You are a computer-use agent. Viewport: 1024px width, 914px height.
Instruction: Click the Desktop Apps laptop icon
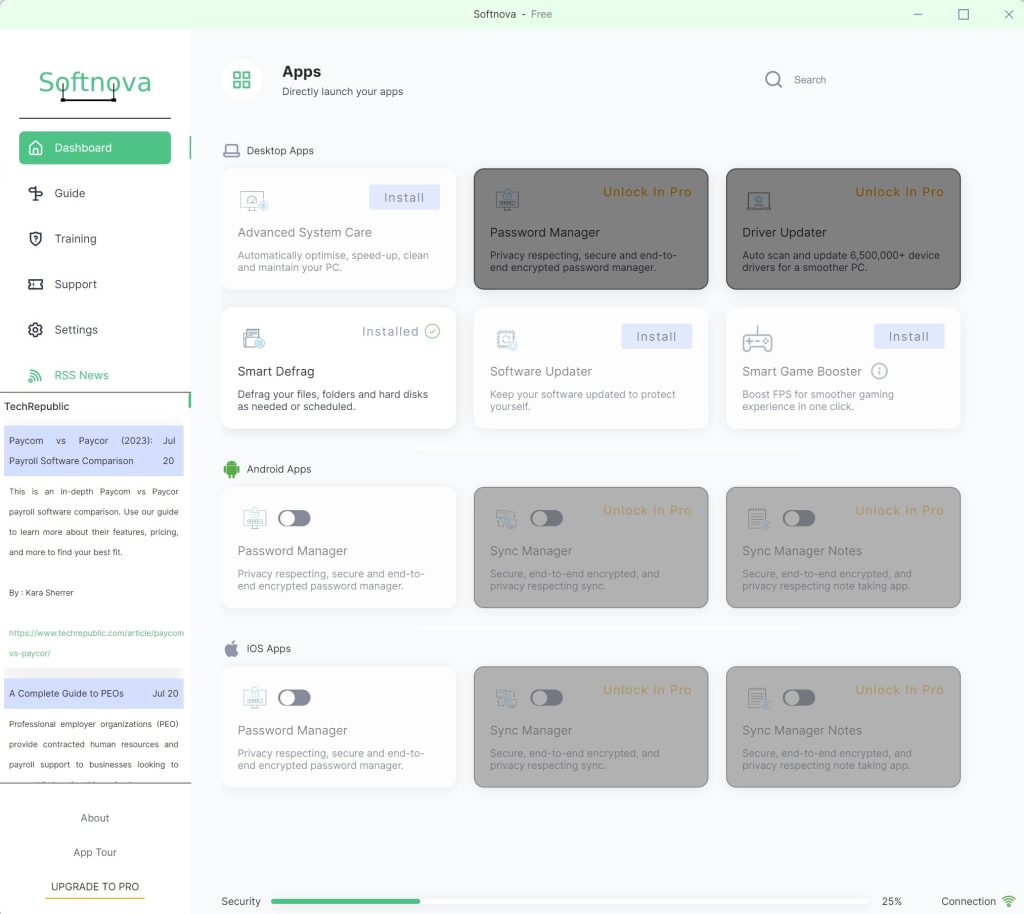tap(231, 151)
